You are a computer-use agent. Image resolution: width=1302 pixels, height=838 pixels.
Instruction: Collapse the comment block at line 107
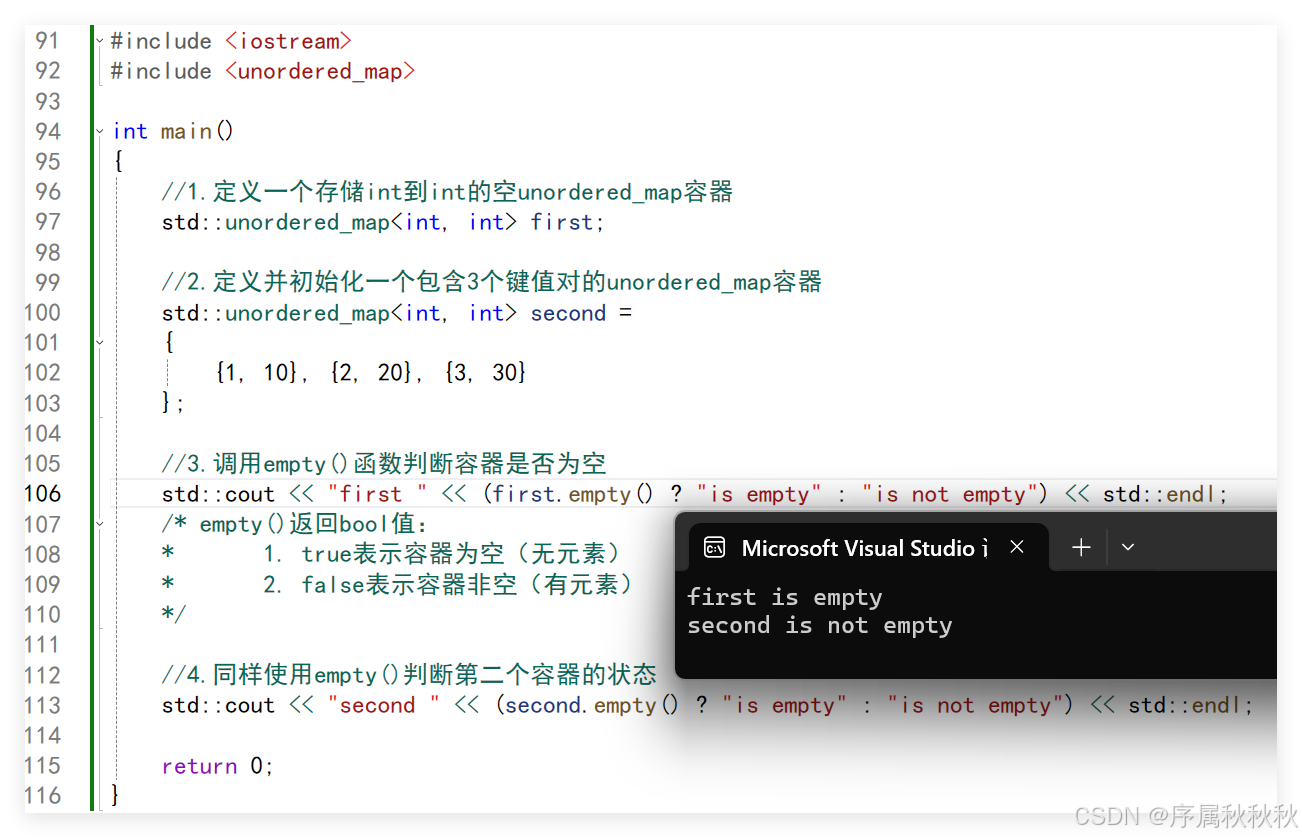click(99, 523)
